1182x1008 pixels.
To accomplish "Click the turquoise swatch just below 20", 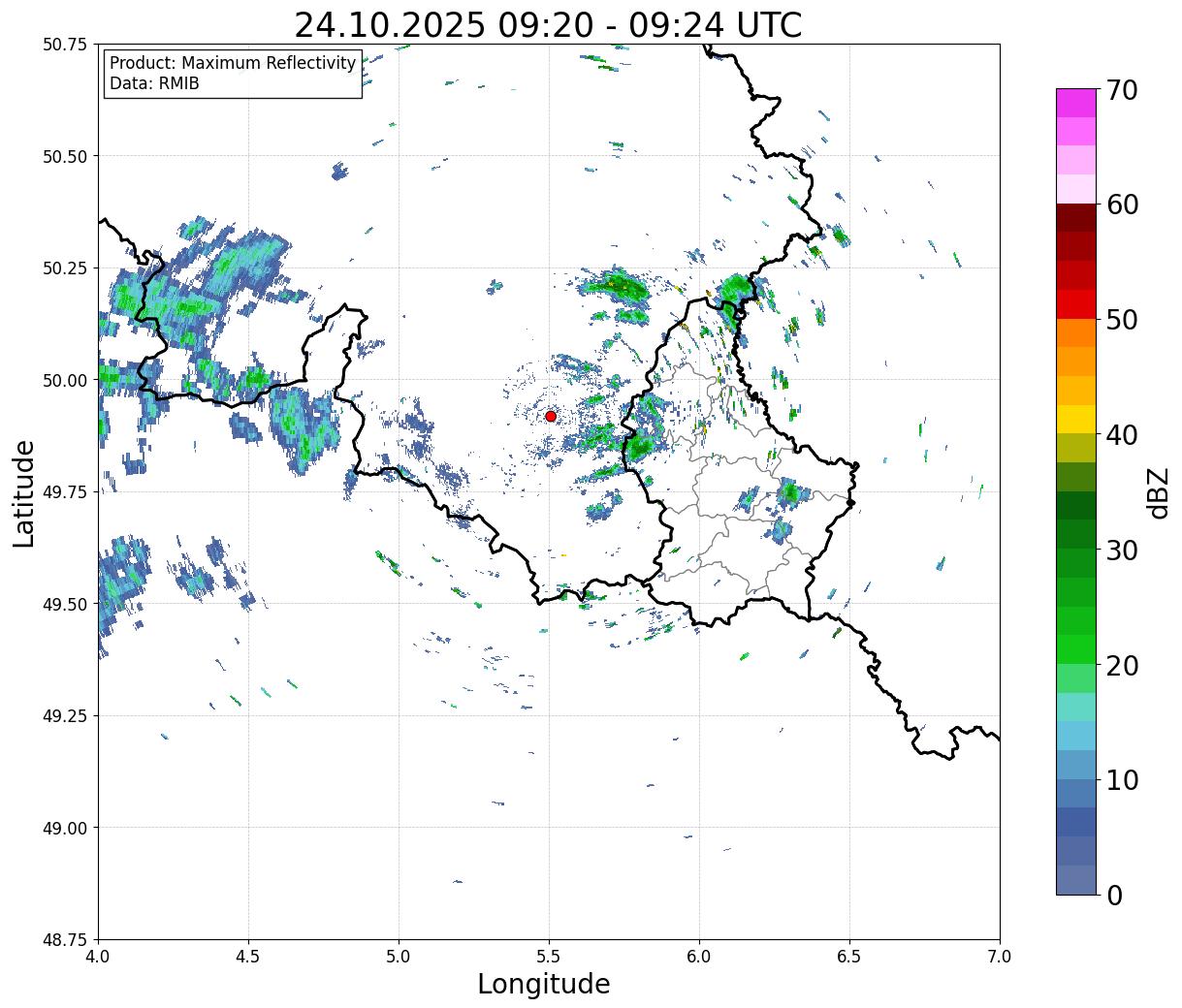I will coord(1075,707).
